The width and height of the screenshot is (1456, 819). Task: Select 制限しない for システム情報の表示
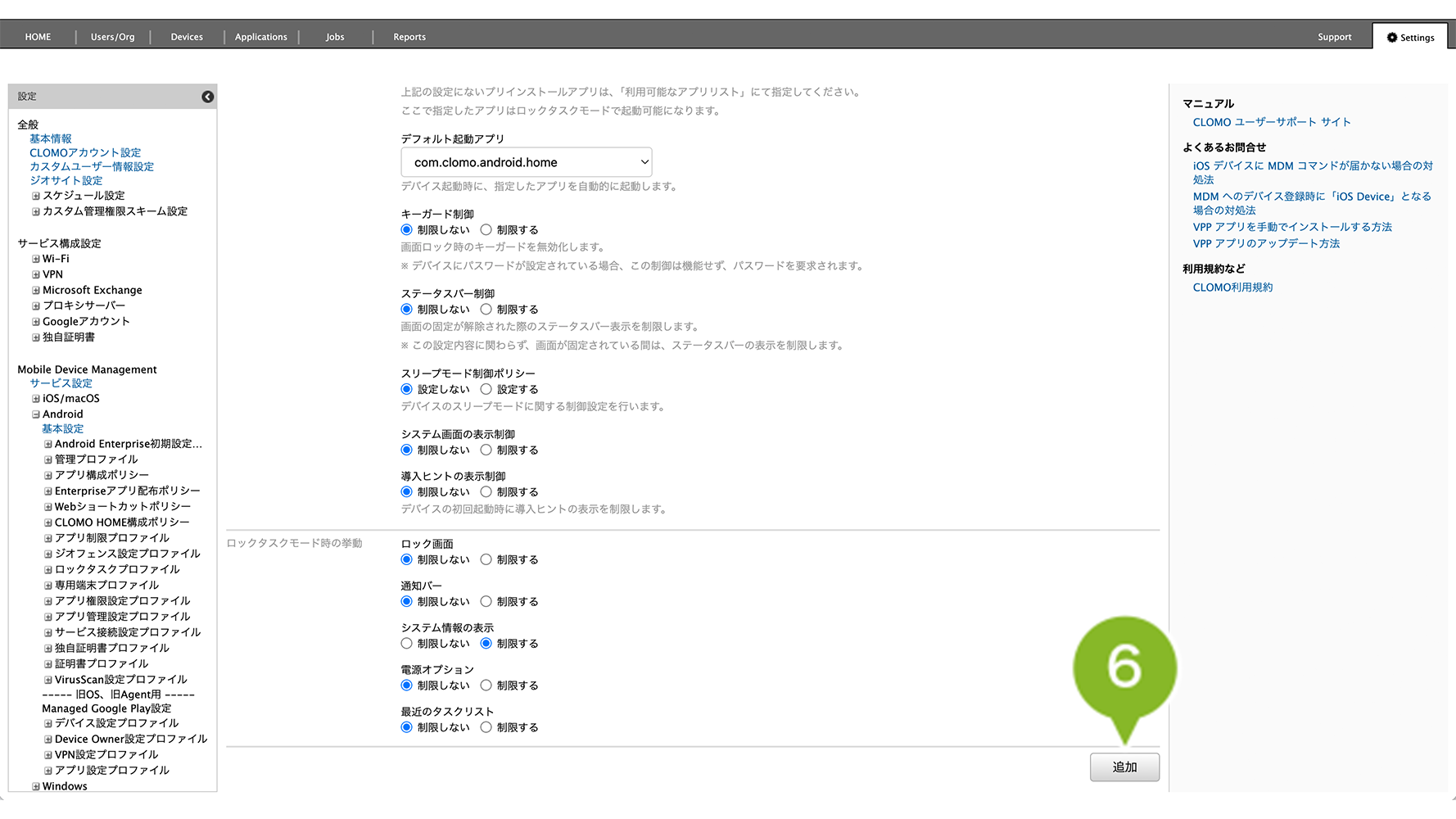(x=407, y=644)
